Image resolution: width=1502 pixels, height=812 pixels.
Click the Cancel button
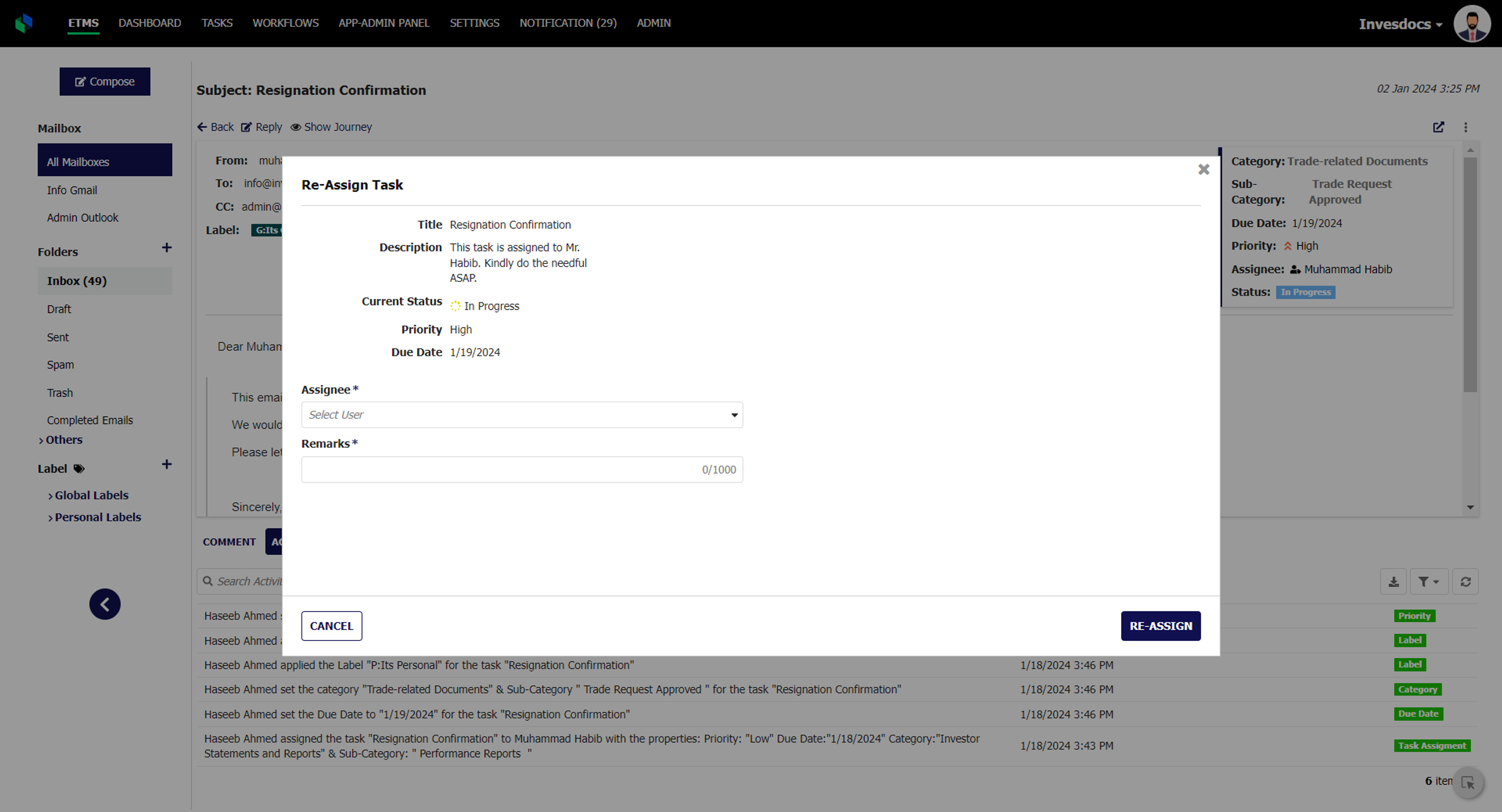pos(331,625)
